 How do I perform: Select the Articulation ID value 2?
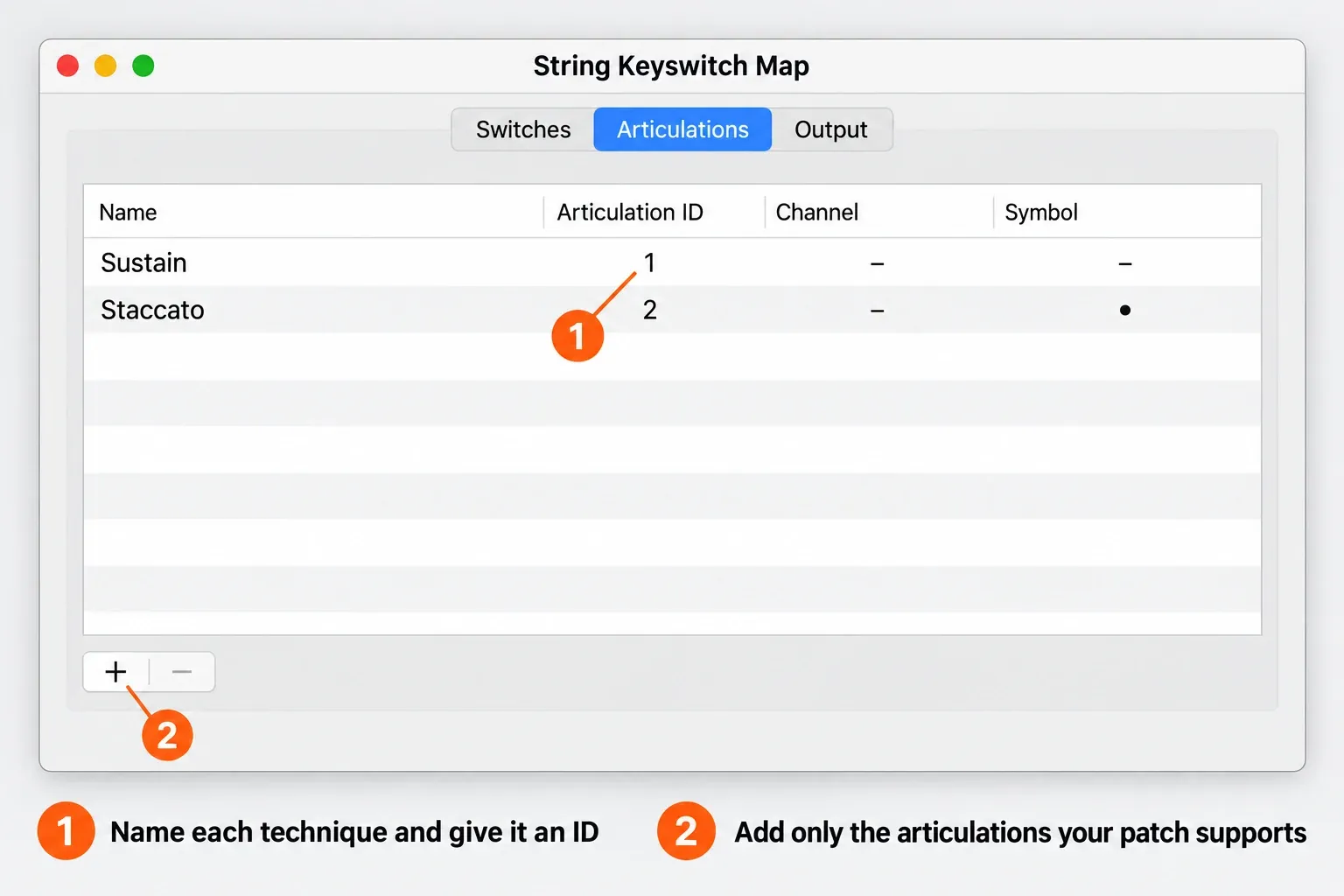point(649,310)
